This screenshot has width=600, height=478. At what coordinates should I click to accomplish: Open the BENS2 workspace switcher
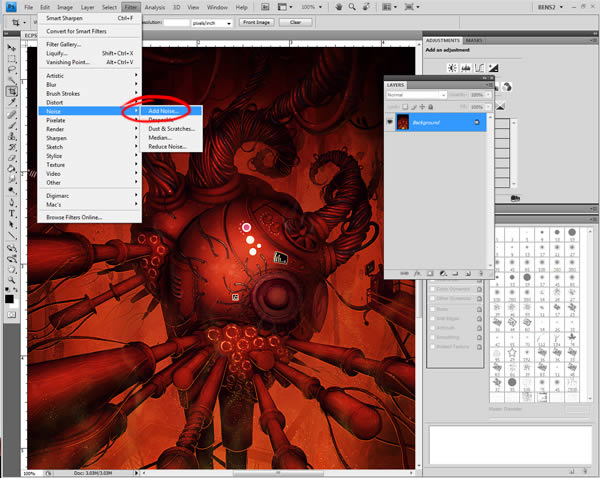pos(550,7)
